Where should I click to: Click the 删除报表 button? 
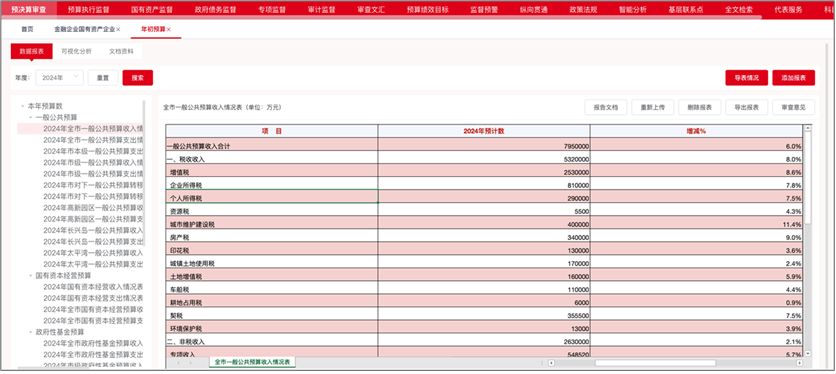click(700, 107)
